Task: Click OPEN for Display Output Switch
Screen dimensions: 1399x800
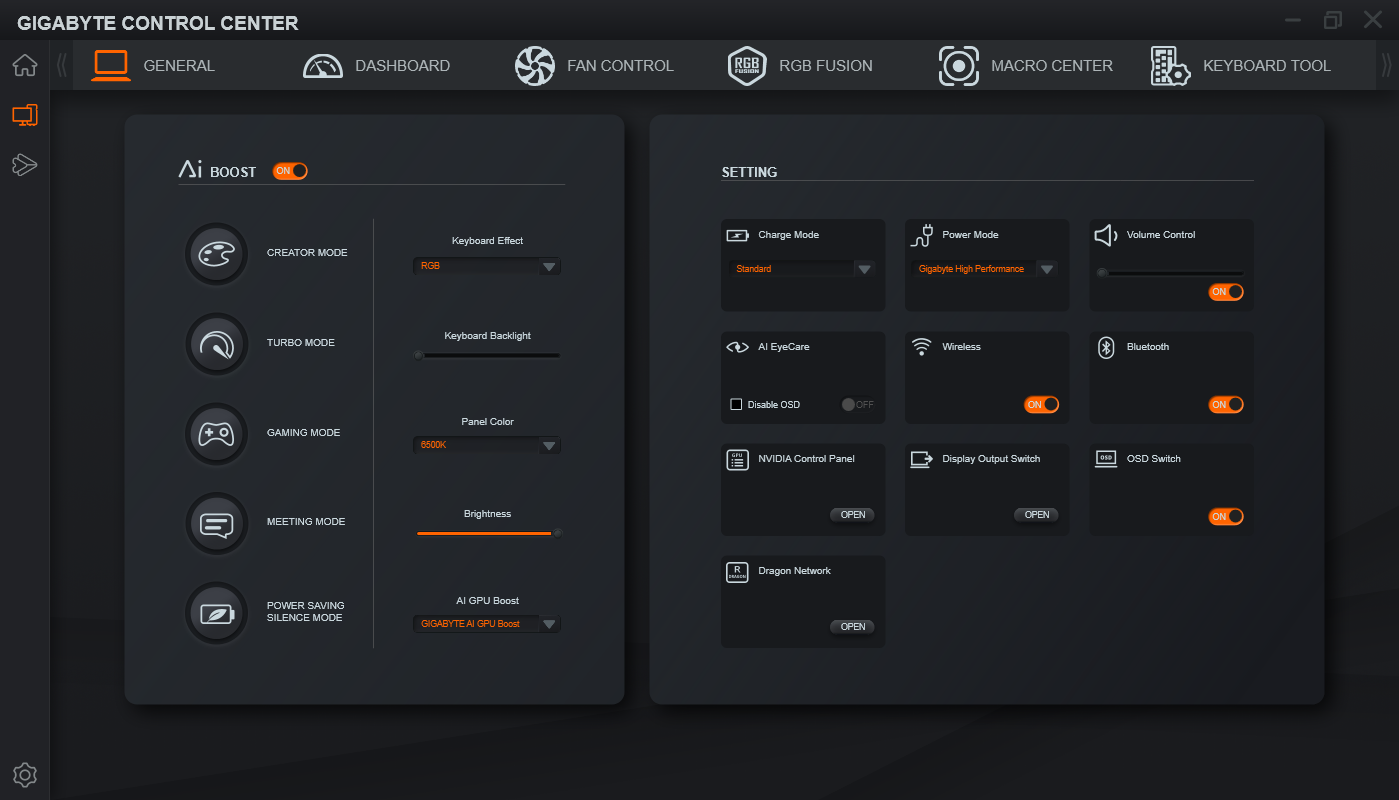Action: pyautogui.click(x=1037, y=515)
